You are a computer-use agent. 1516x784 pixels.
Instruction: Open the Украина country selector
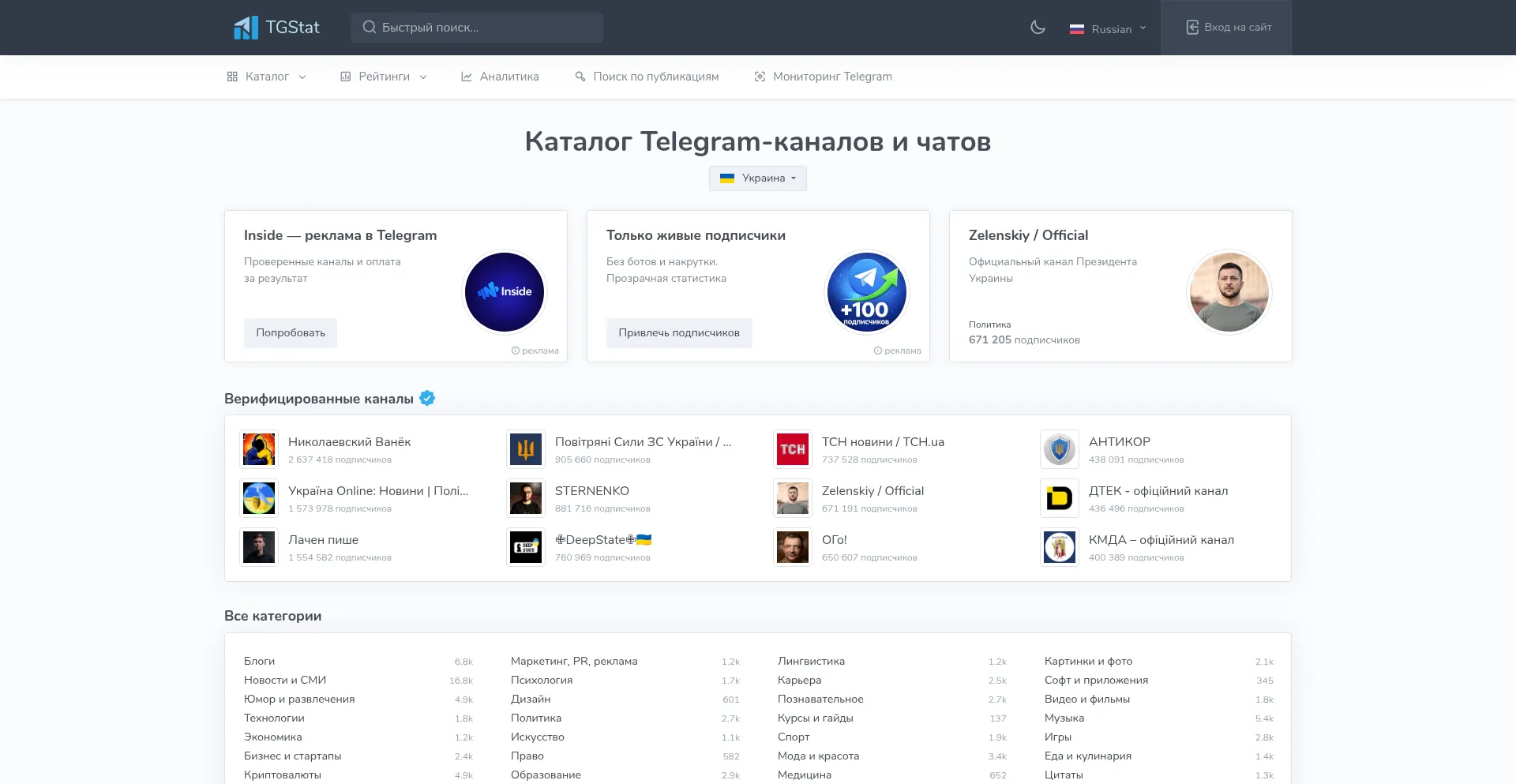coord(758,178)
